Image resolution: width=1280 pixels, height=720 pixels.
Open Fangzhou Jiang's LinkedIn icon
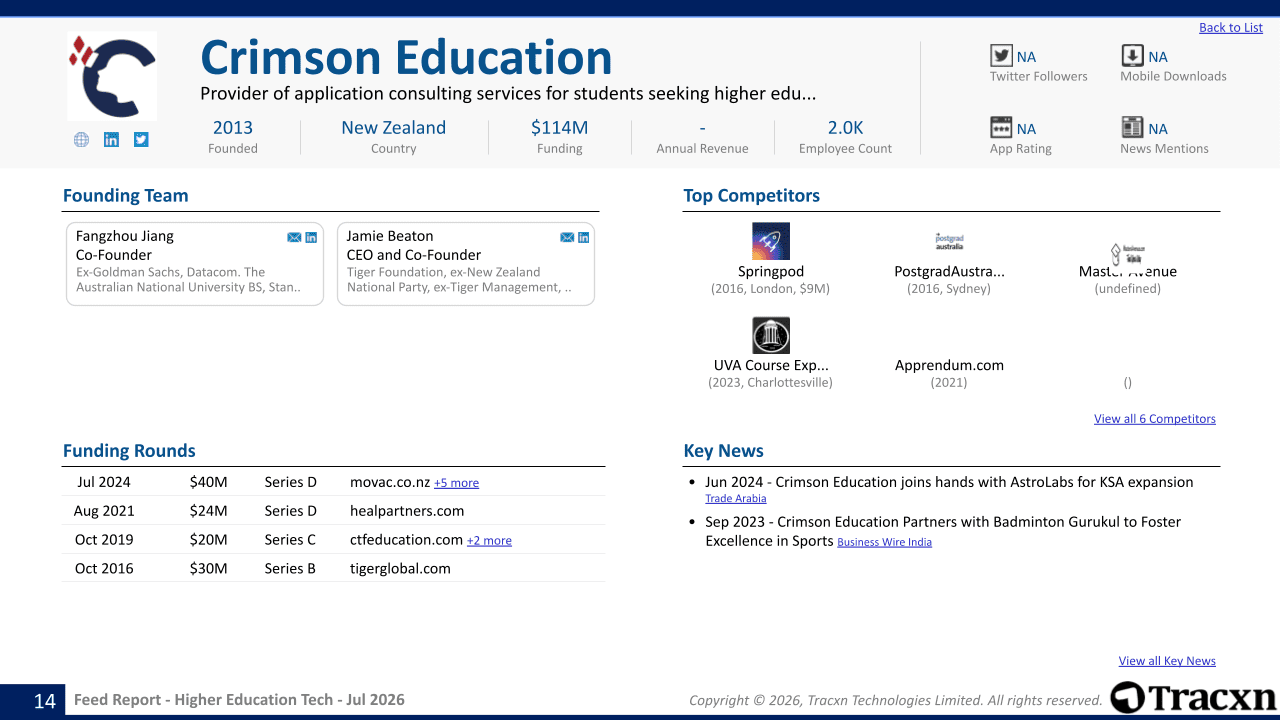point(311,237)
